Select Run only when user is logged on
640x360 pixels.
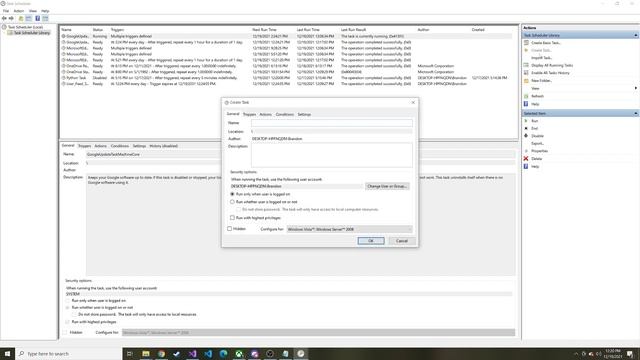[232, 194]
